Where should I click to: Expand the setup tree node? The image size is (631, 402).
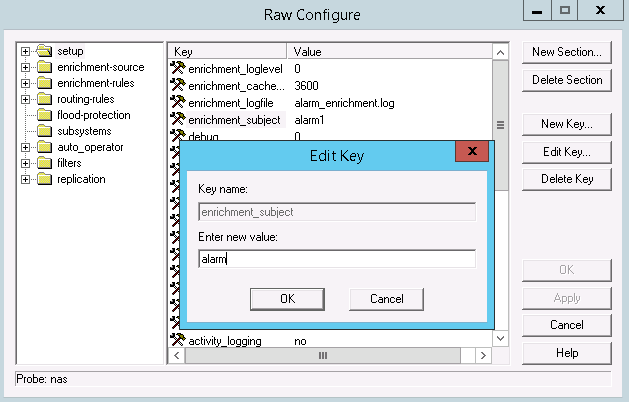[25, 52]
